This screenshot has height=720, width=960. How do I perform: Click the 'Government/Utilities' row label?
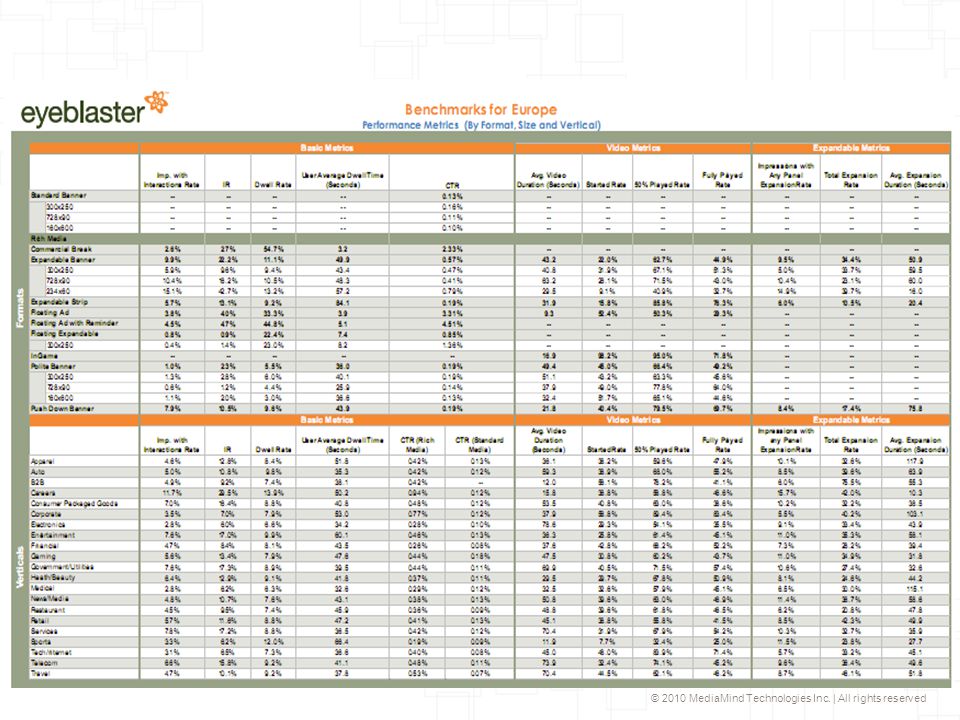pyautogui.click(x=62, y=567)
